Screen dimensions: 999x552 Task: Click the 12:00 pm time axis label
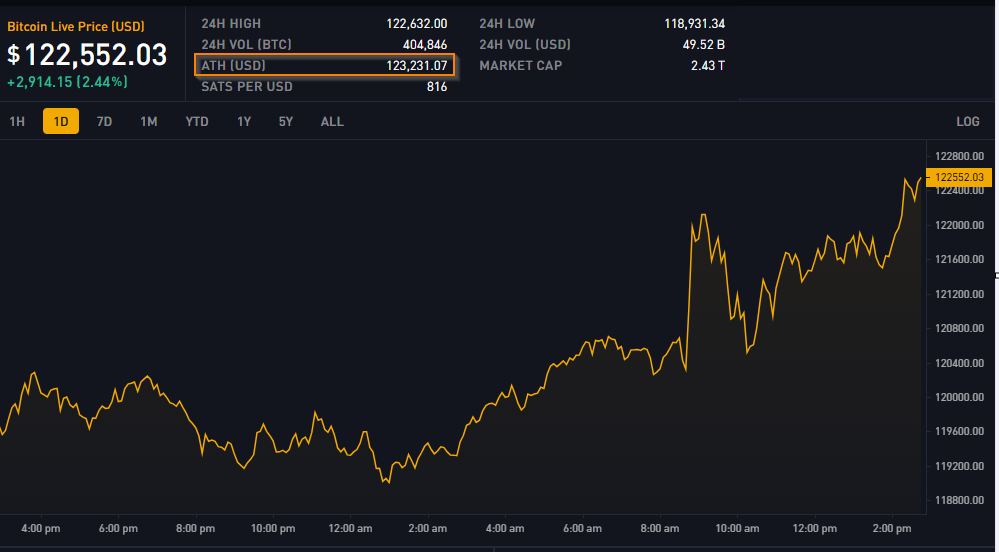pyautogui.click(x=815, y=528)
